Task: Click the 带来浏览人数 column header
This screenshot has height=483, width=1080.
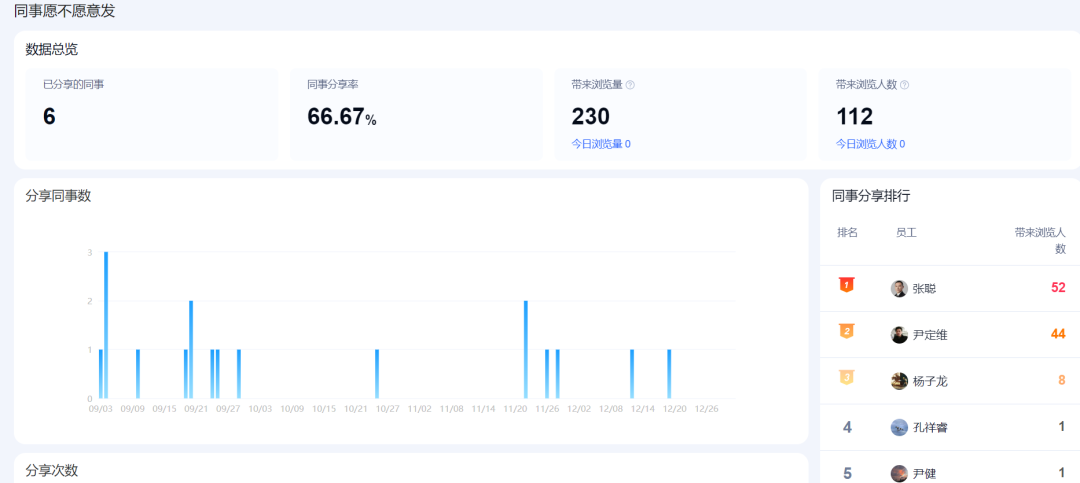Action: (x=1040, y=240)
